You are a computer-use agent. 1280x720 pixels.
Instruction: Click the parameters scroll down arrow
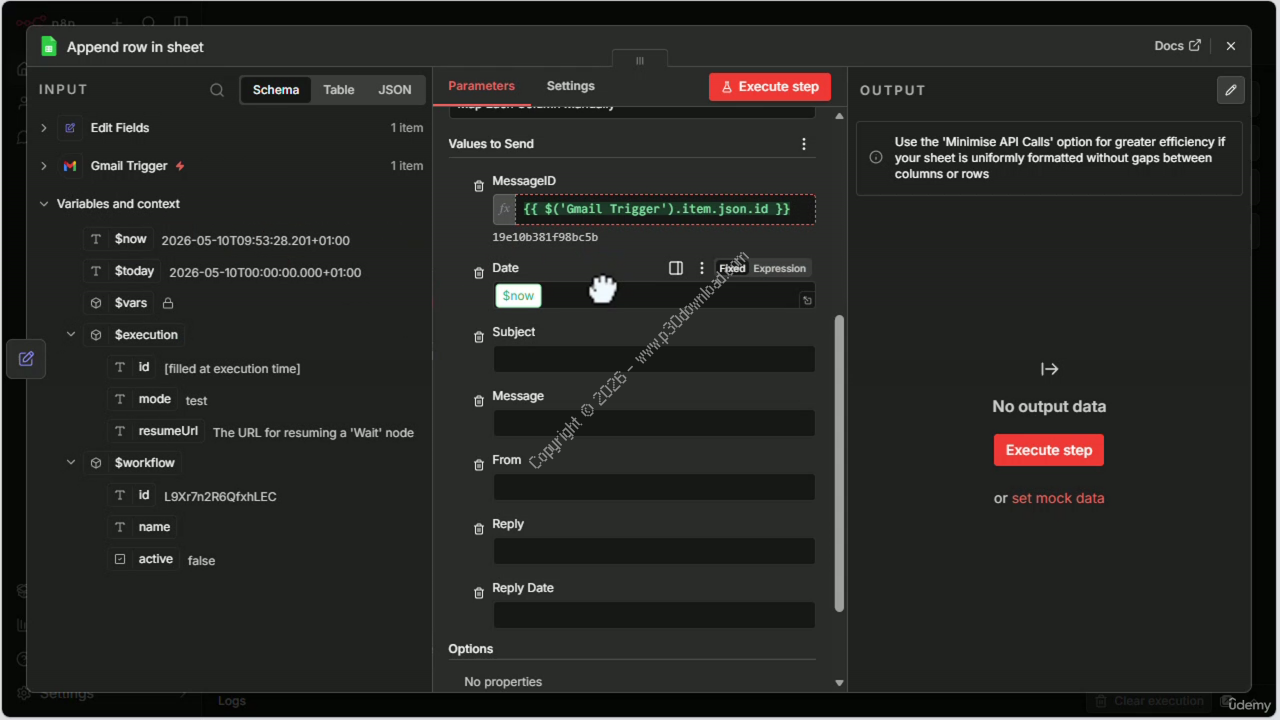point(839,683)
